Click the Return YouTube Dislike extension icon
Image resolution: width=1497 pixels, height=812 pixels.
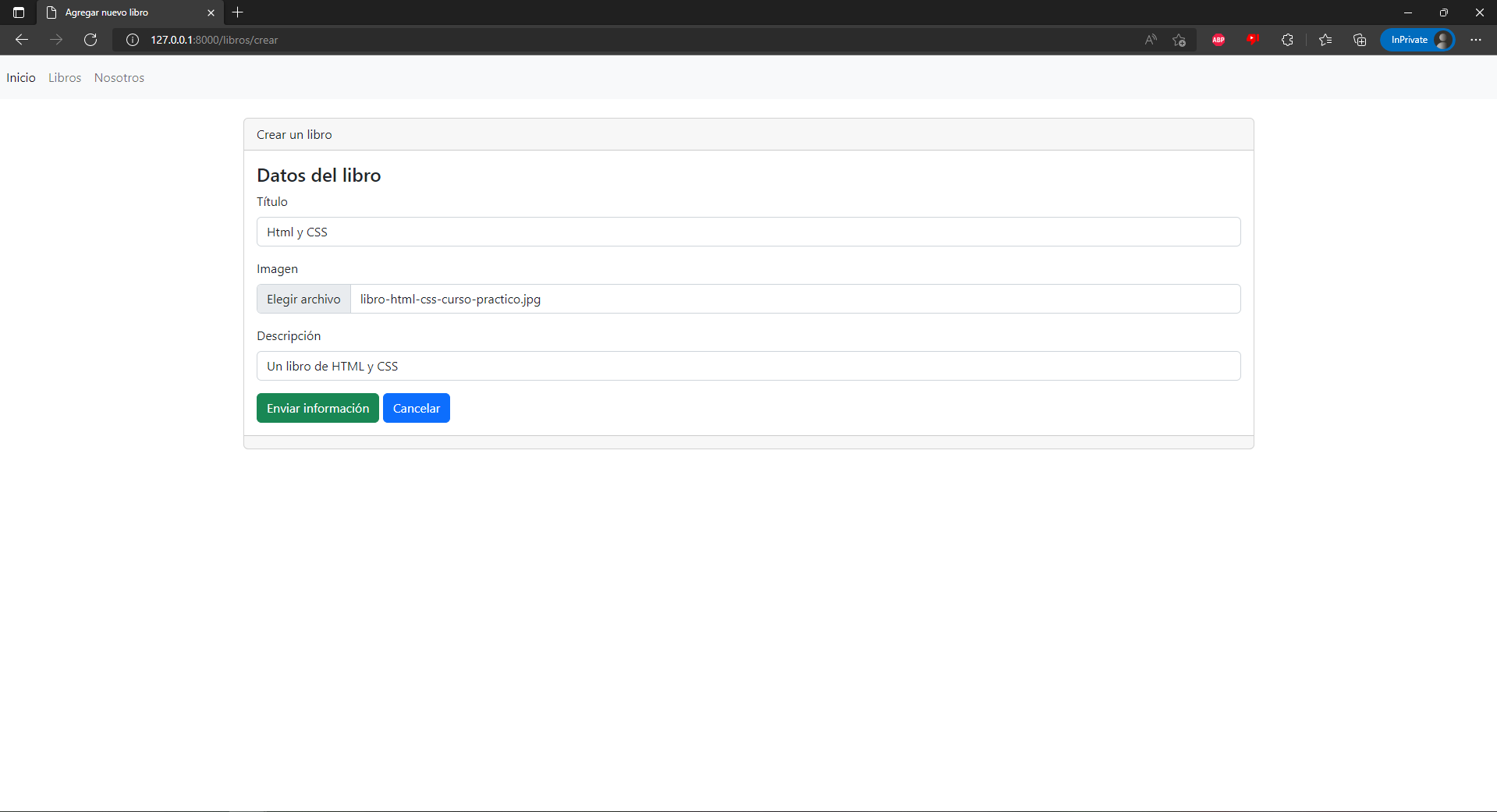point(1254,40)
